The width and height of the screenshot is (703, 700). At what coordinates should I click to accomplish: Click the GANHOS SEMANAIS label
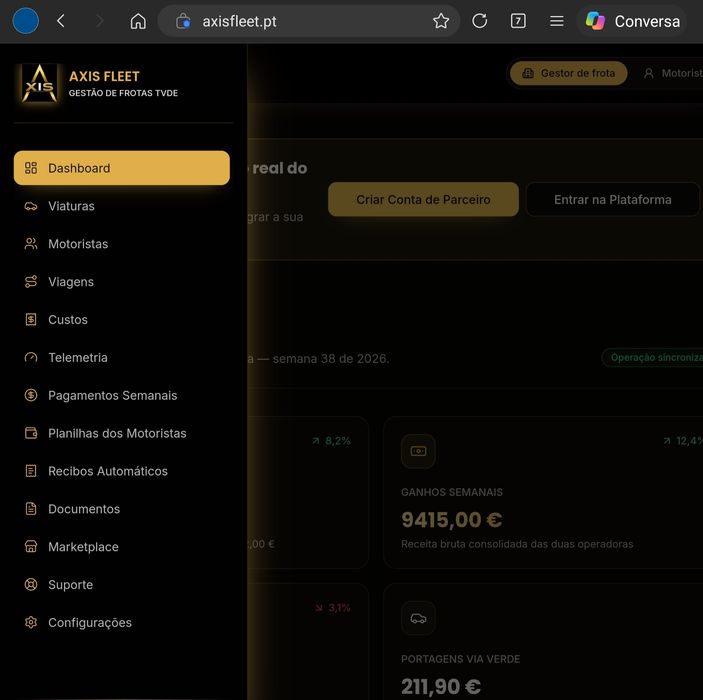tap(452, 492)
